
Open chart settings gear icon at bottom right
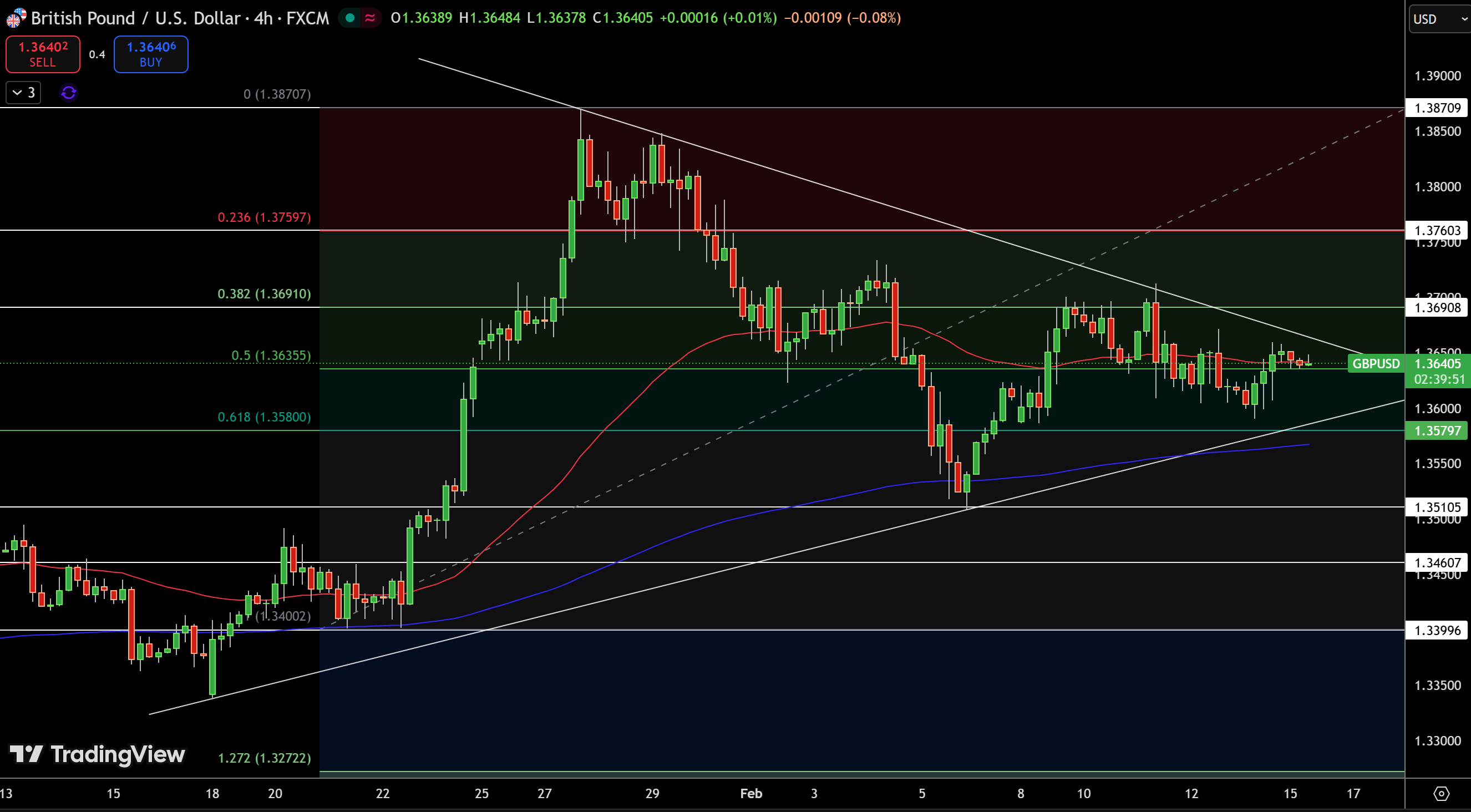coord(1440,794)
